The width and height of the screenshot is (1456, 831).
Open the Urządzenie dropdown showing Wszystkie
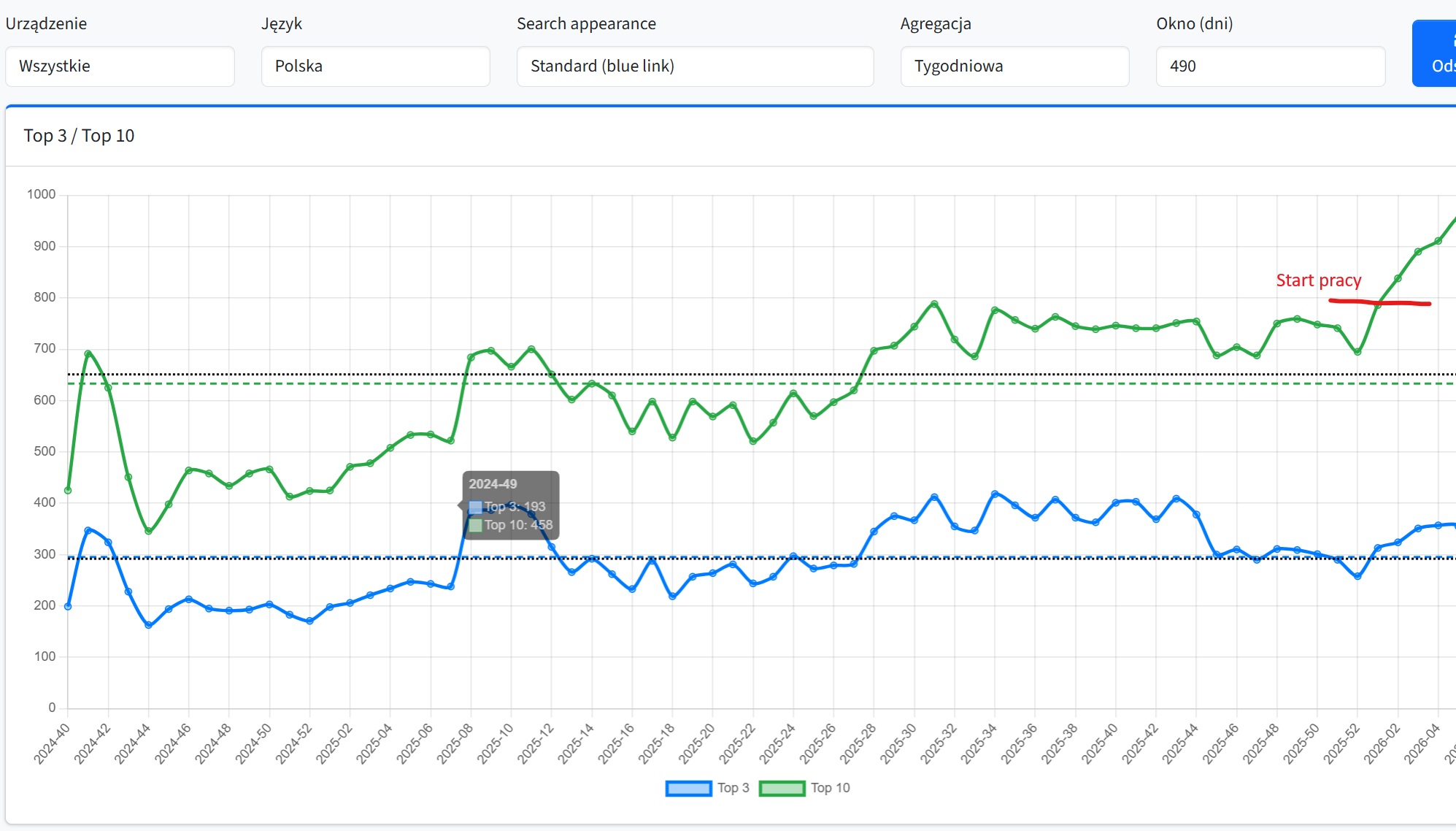point(120,66)
